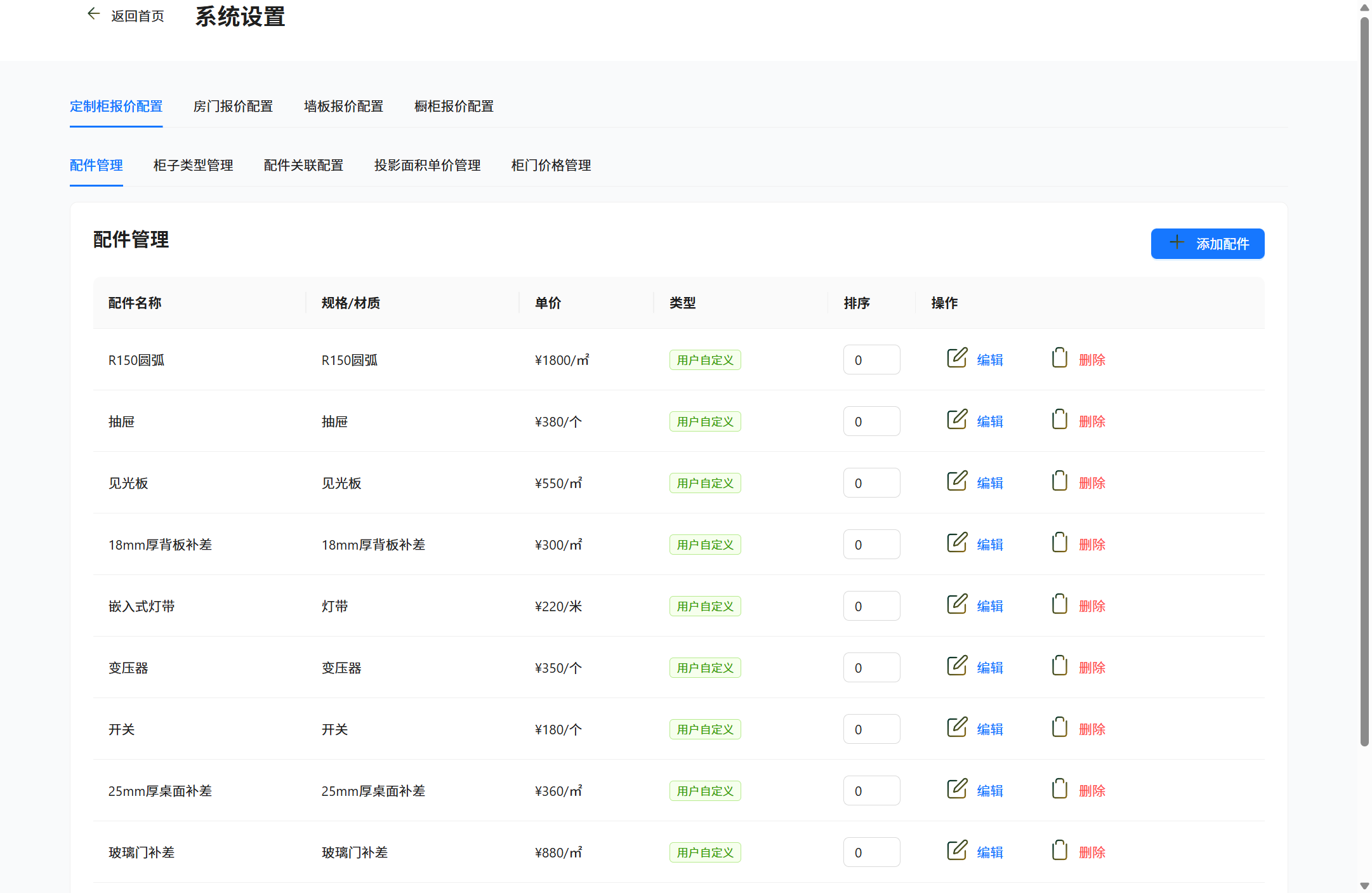Focus the sort order field for 抽屉

pos(871,421)
